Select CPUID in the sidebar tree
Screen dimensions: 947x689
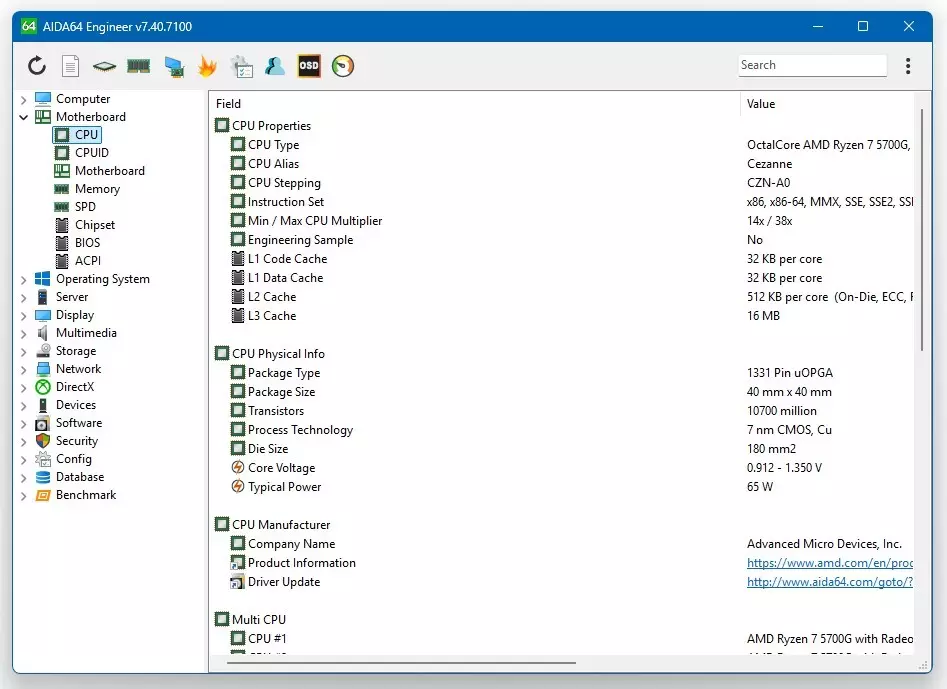[92, 153]
